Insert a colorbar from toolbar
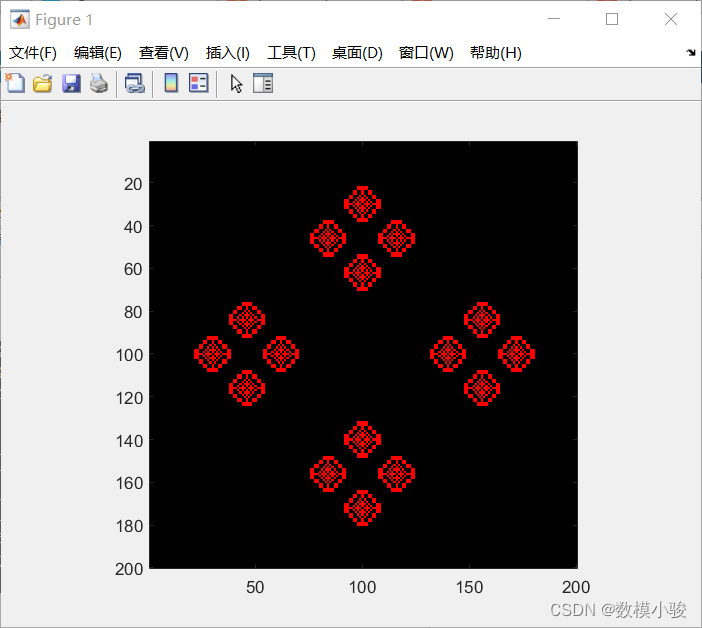The height and width of the screenshot is (628, 702). (x=171, y=83)
